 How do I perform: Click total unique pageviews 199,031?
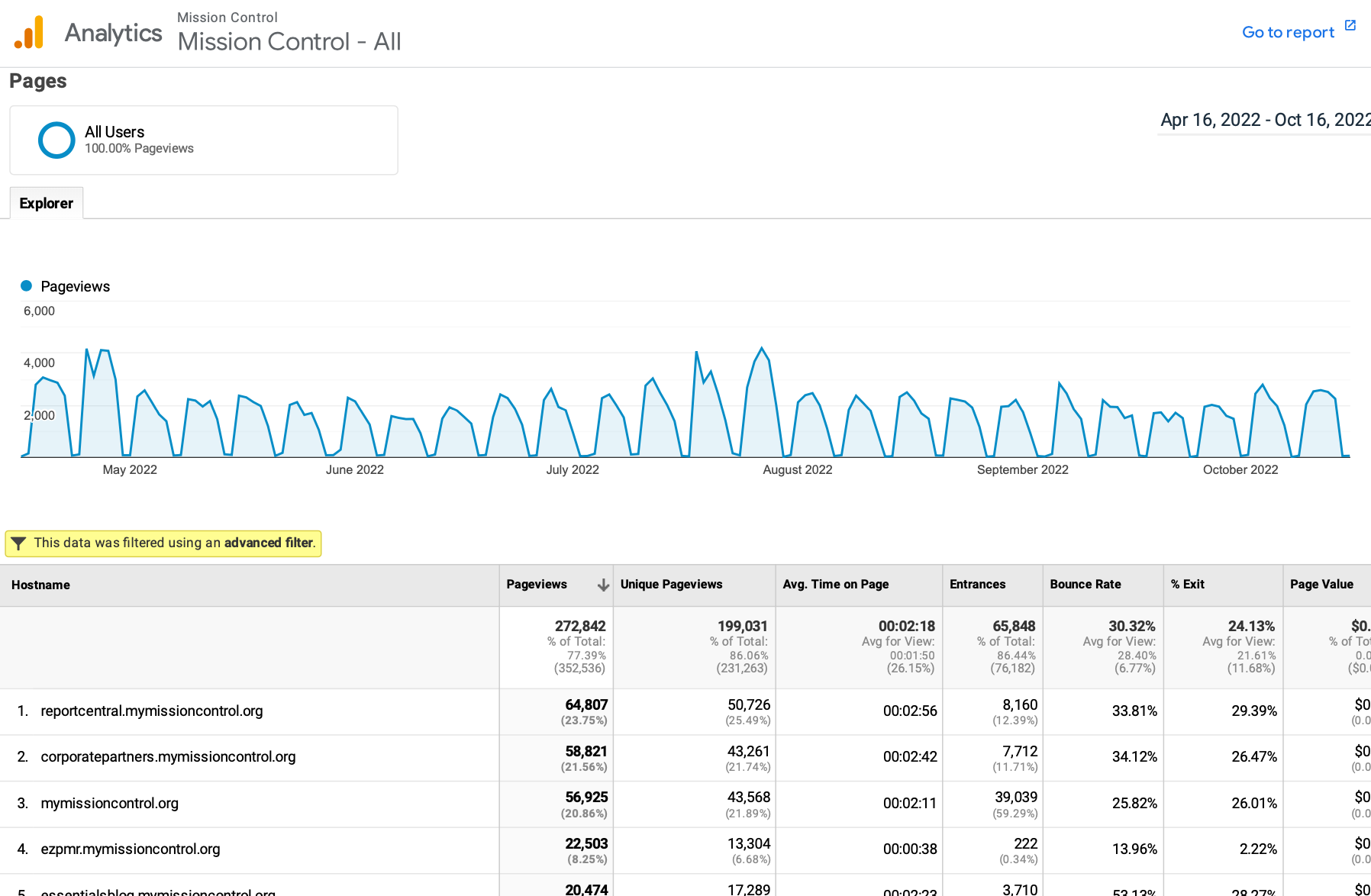[x=742, y=626]
